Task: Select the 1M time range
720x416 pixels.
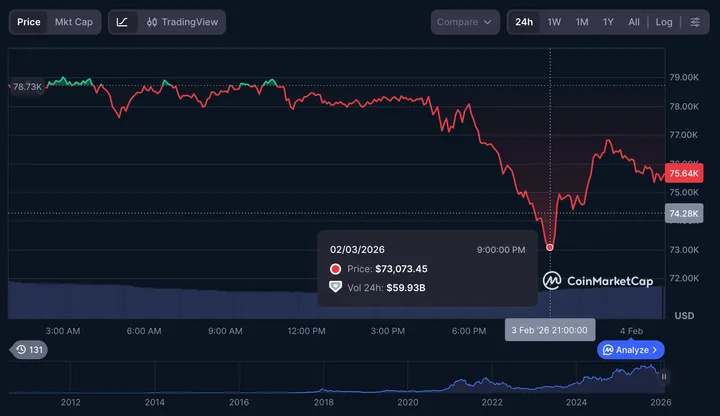Action: [x=581, y=22]
